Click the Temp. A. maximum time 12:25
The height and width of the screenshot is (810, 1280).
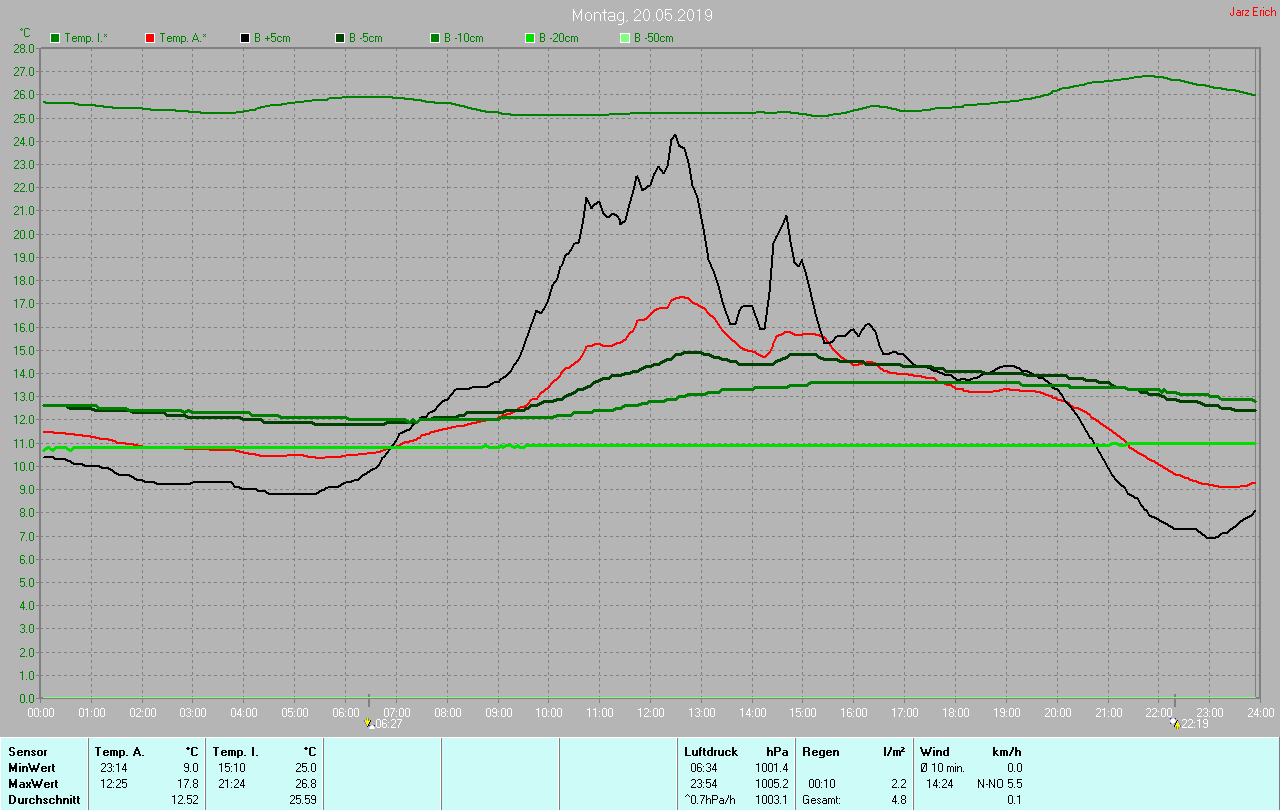(114, 783)
